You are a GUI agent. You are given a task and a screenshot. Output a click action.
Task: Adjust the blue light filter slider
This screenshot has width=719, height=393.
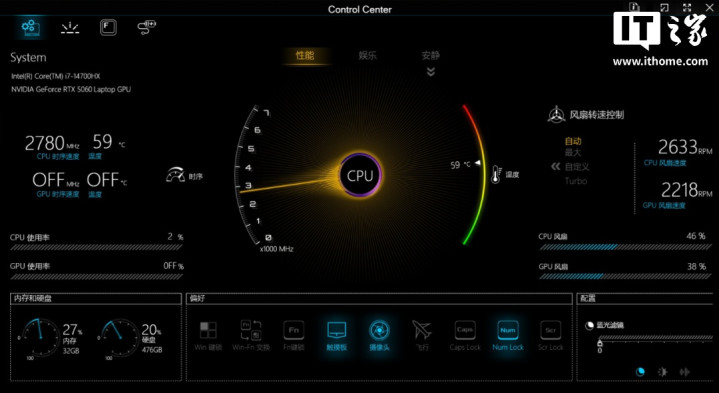point(655,338)
